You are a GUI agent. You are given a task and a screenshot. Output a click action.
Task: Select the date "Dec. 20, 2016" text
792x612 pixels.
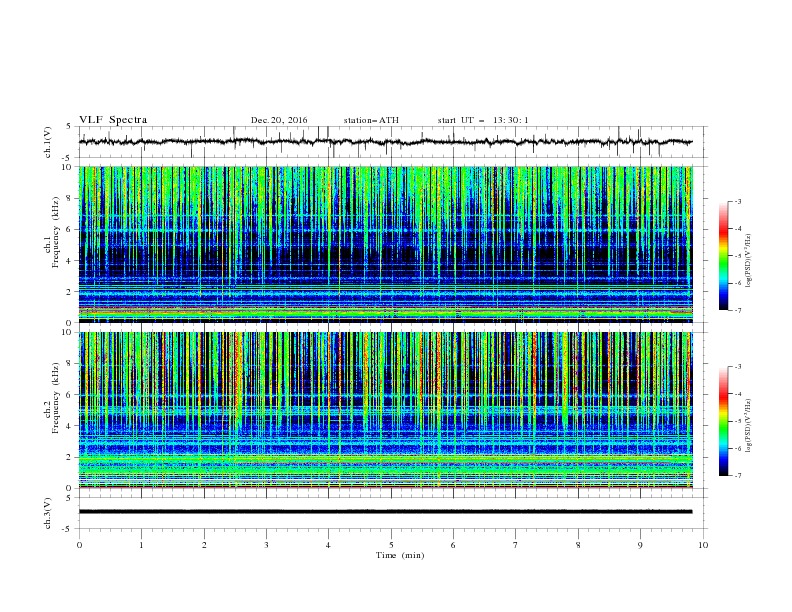[x=279, y=120]
